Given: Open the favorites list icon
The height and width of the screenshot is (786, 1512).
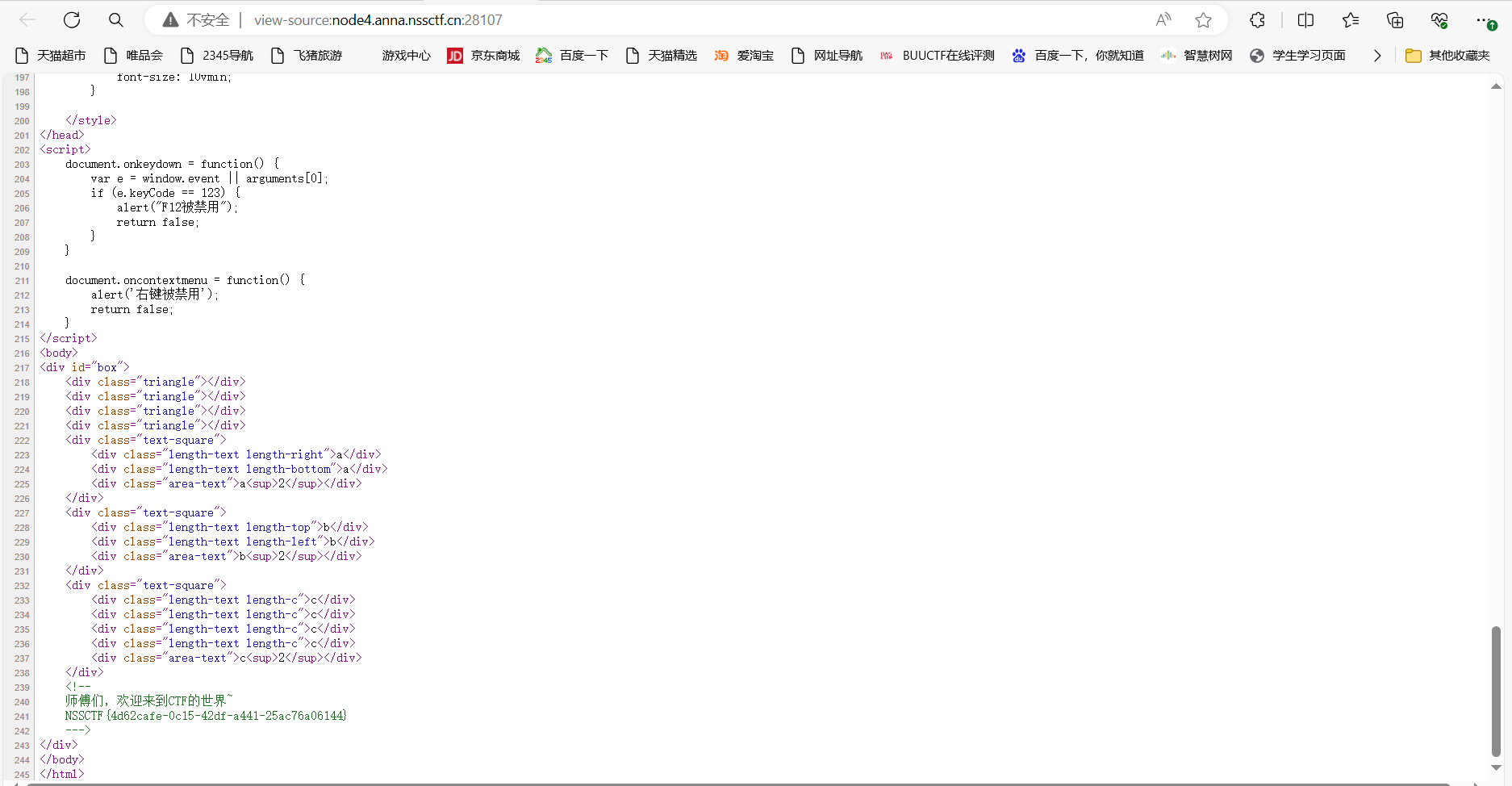Looking at the screenshot, I should [1351, 20].
